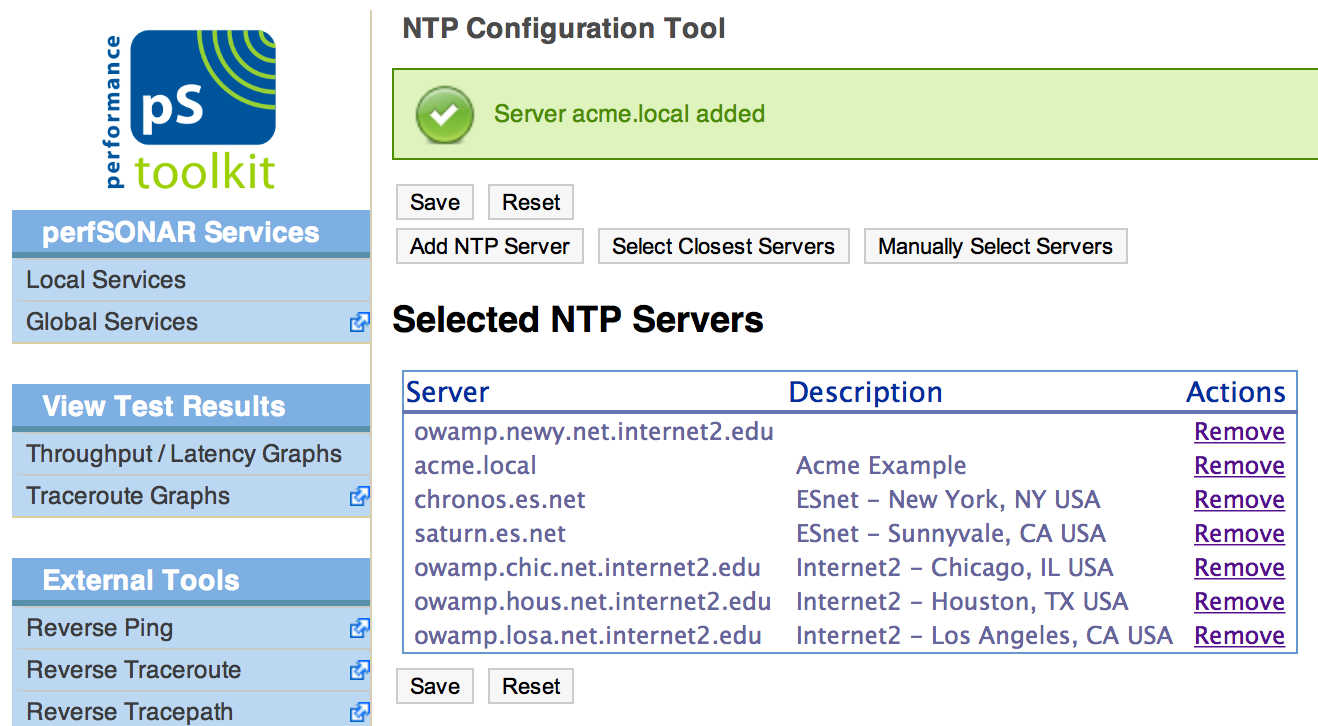Click external link icon beside Global Services

[x=359, y=323]
